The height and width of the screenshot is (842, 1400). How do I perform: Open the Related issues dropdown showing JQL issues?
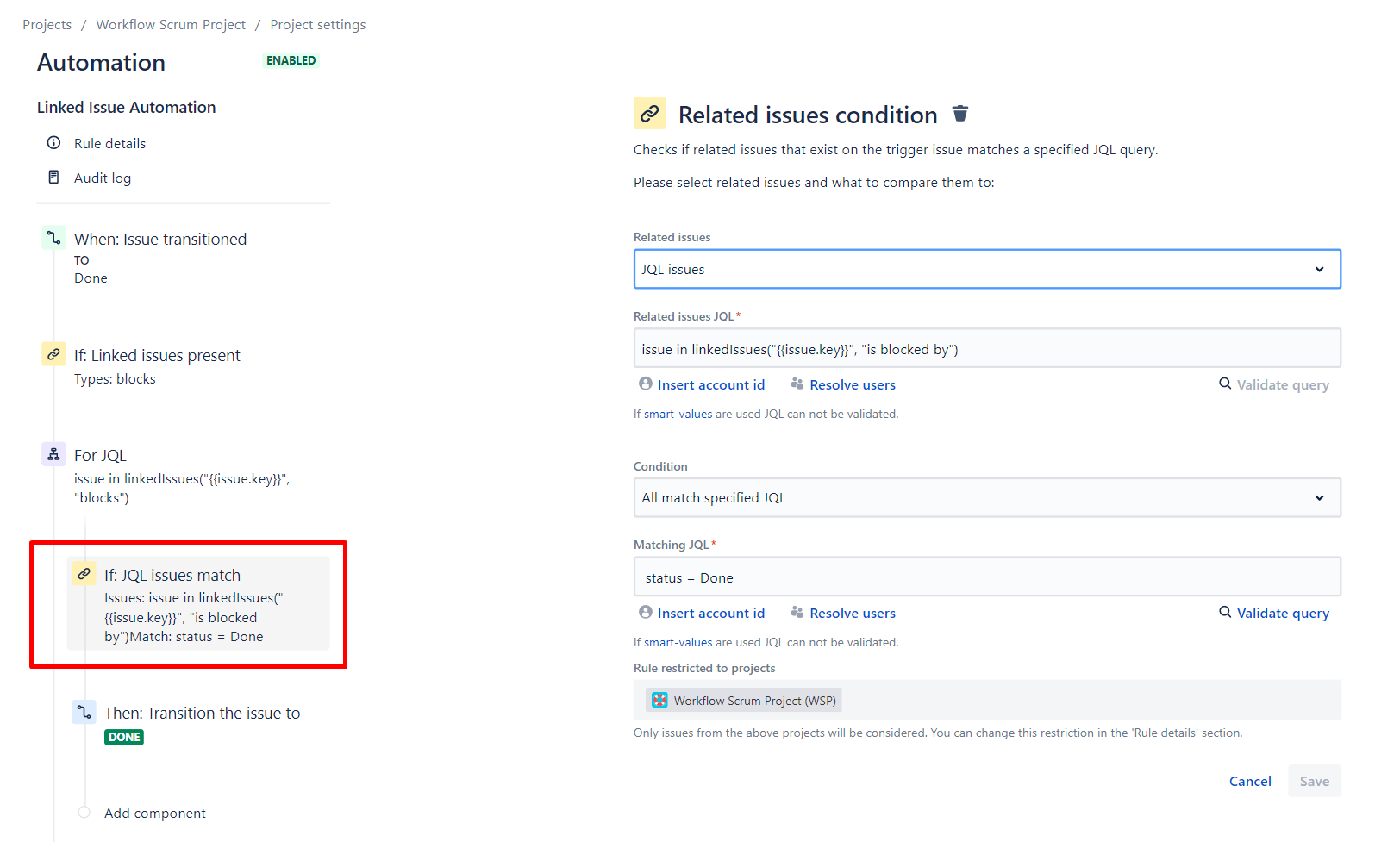click(x=987, y=269)
